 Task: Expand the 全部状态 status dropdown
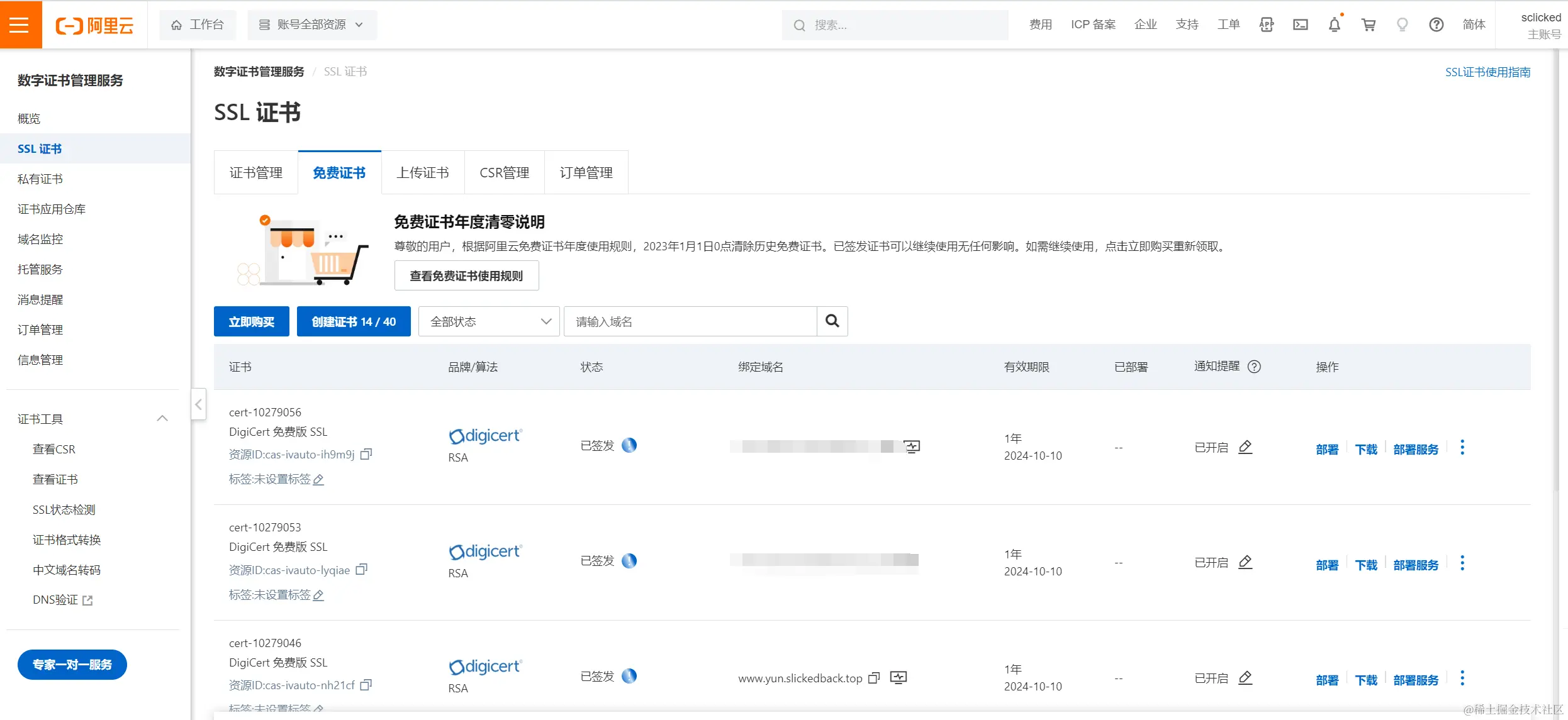[489, 321]
